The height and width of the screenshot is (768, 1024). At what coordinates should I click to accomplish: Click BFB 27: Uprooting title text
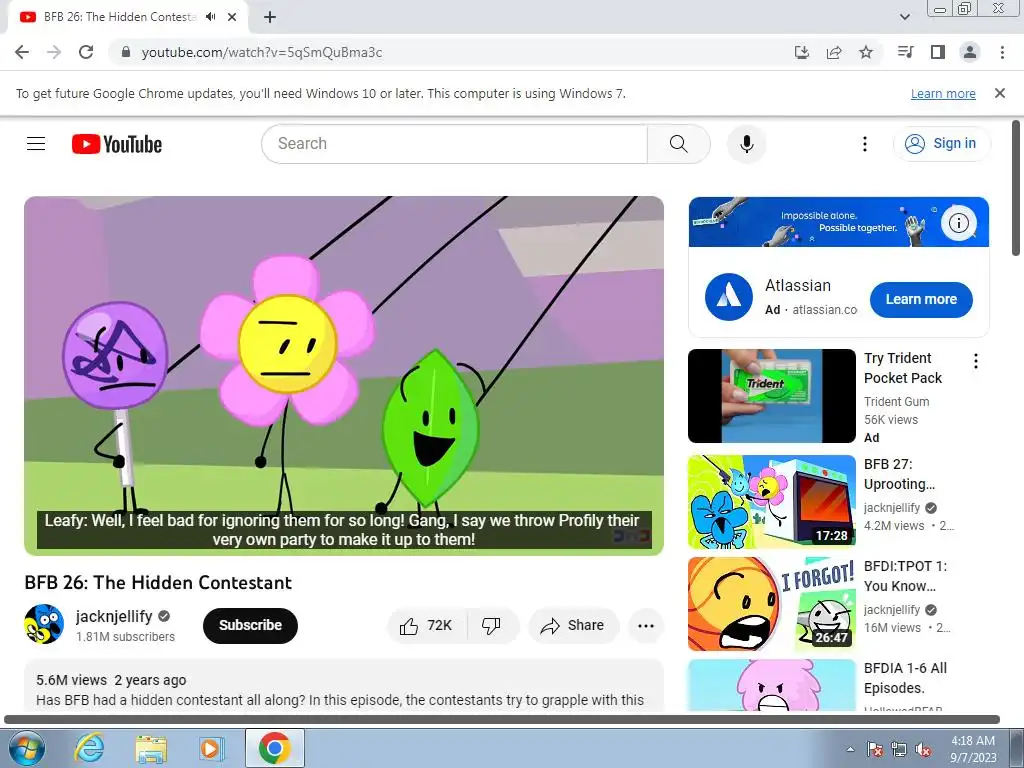click(899, 474)
